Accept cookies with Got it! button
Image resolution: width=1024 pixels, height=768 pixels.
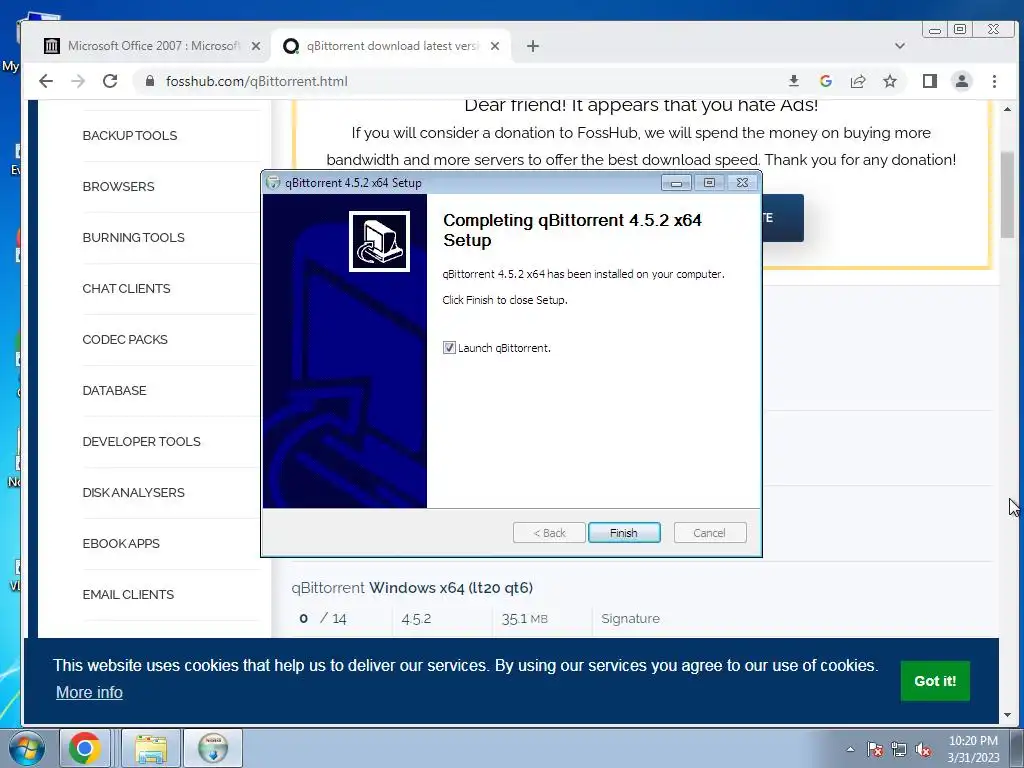(935, 681)
